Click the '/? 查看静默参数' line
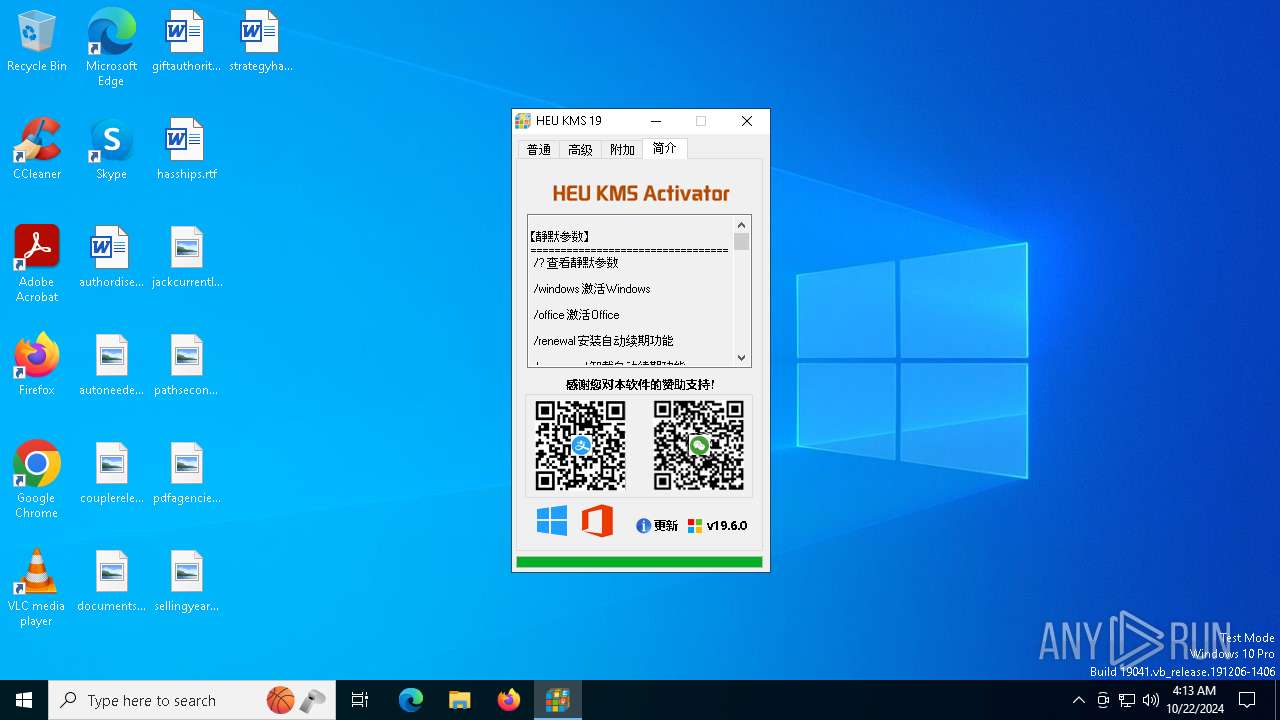The height and width of the screenshot is (720, 1280). (x=576, y=263)
